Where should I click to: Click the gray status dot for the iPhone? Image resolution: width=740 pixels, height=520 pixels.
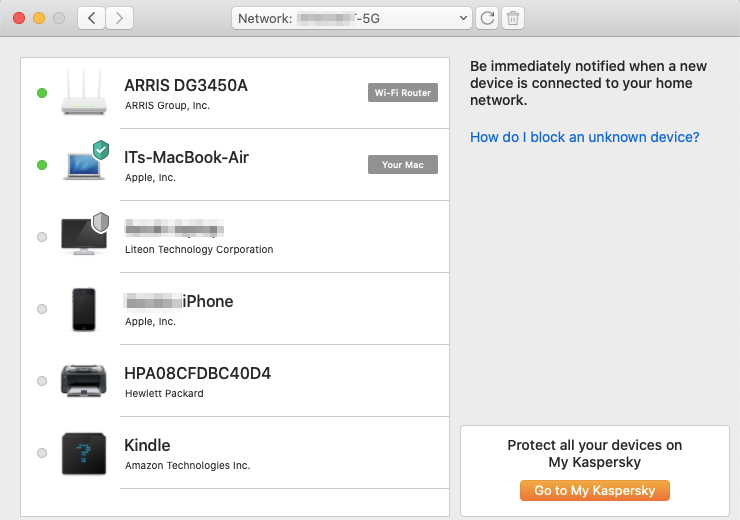pos(42,309)
